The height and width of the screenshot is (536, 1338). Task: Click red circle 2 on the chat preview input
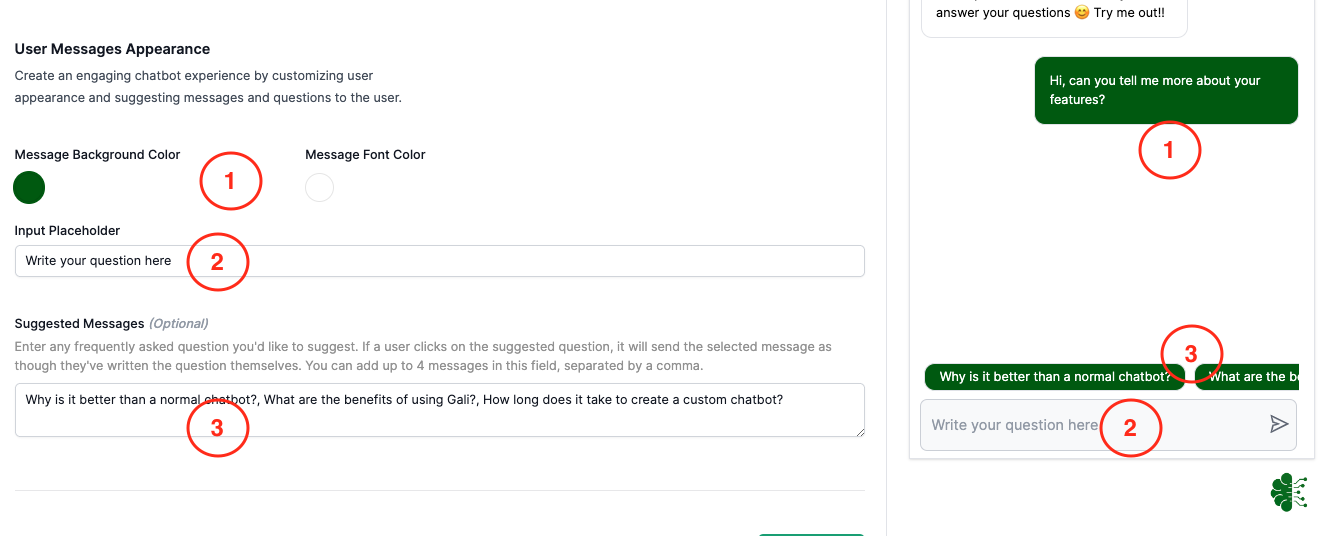tap(1130, 427)
